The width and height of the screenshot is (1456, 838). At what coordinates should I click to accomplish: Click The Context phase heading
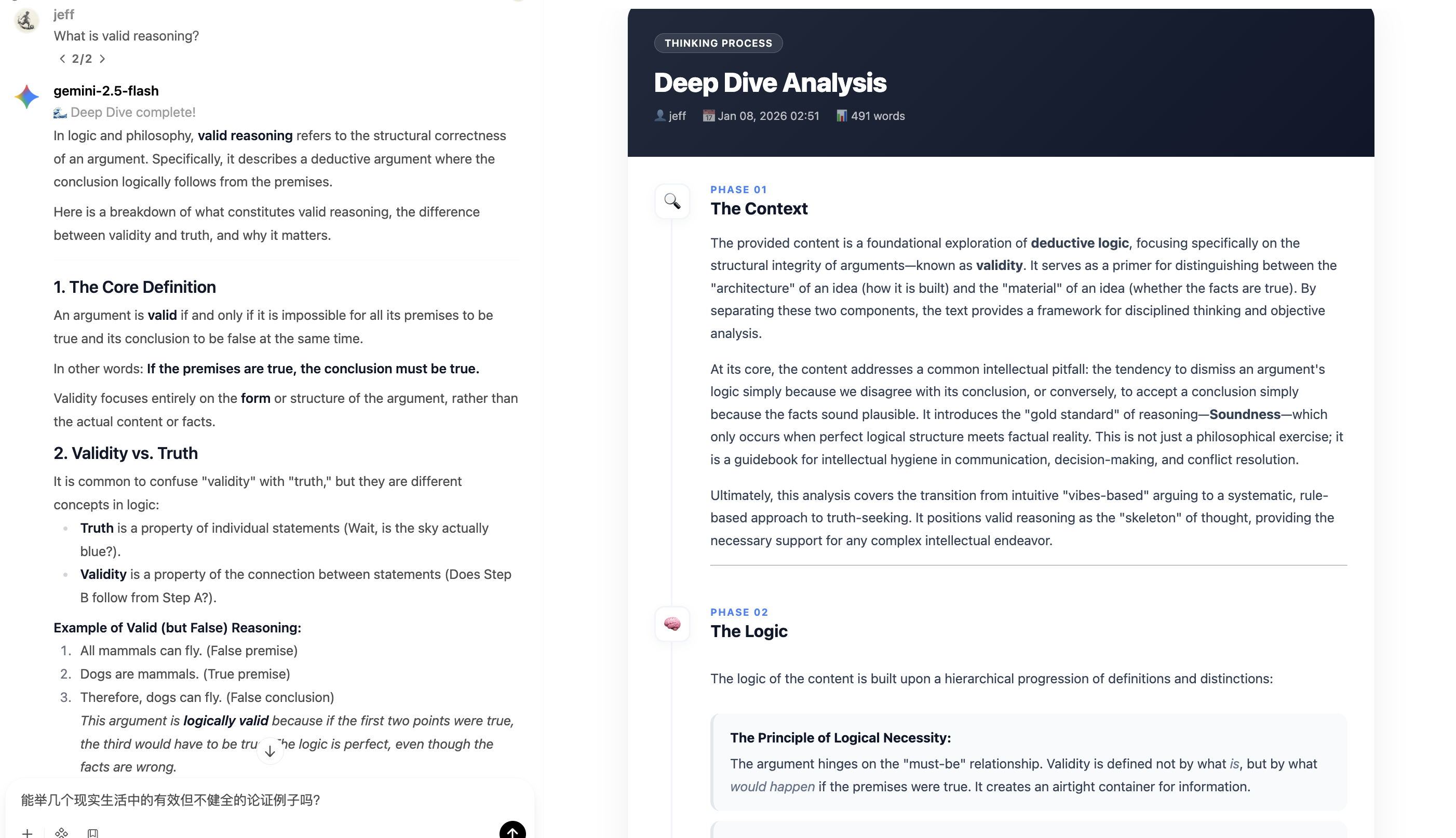point(759,209)
